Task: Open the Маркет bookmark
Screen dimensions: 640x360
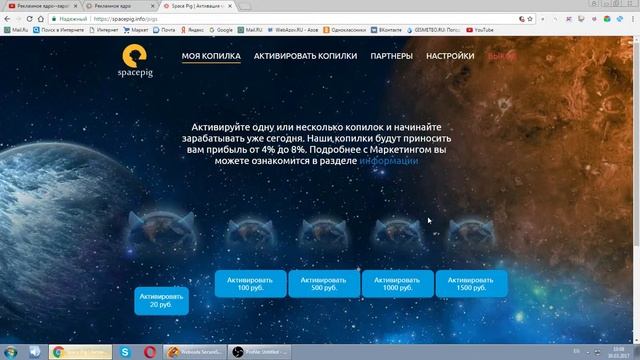Action: click(x=136, y=30)
